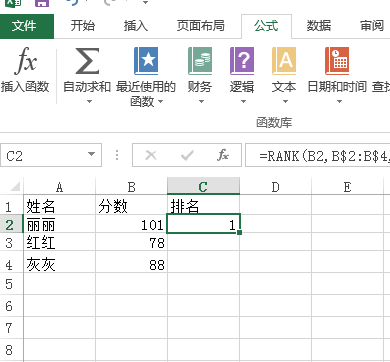Expand the AutoSum dropdown arrow
This screenshot has width=390, height=362.
click(x=89, y=101)
